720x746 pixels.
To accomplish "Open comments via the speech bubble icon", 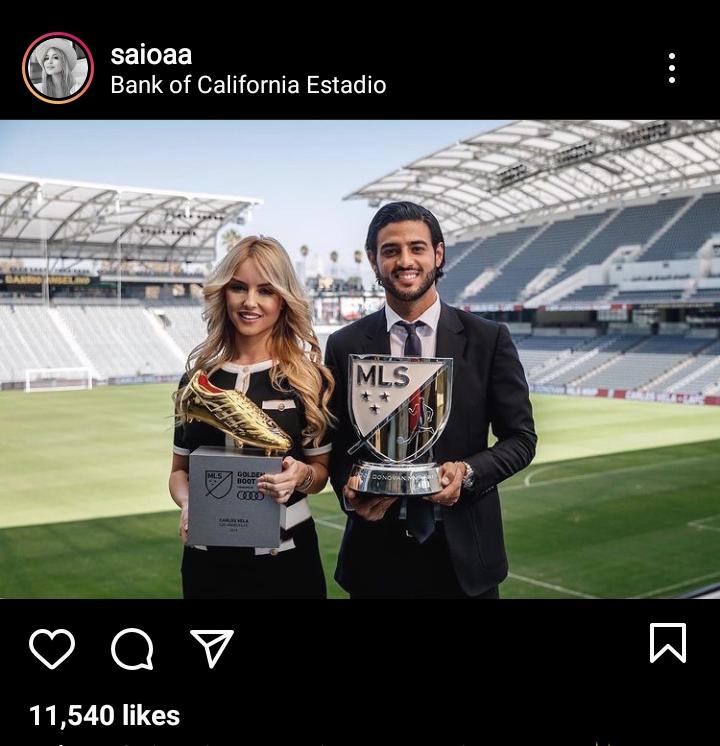I will point(132,648).
